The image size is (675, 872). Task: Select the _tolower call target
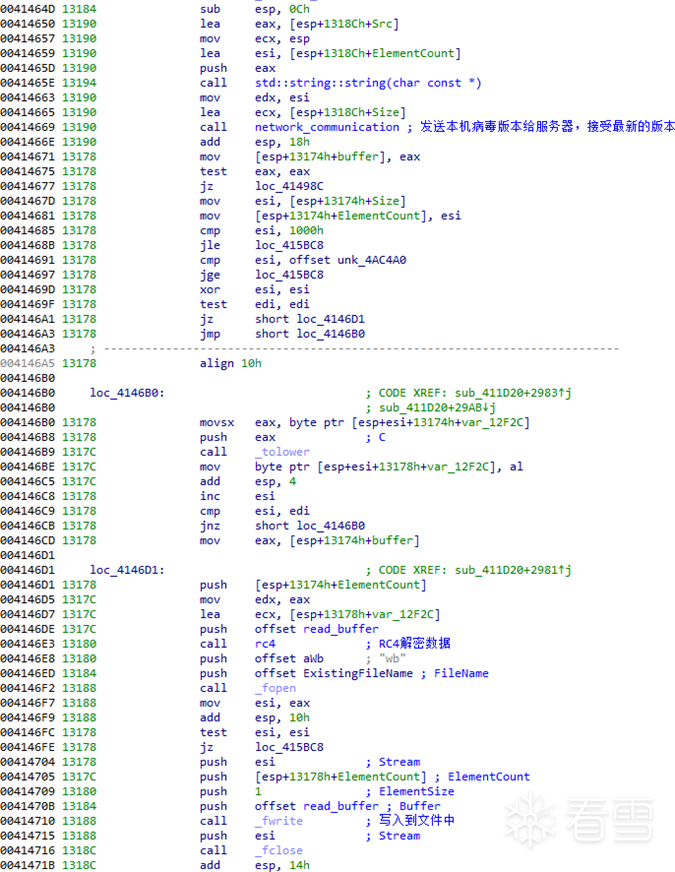tap(282, 452)
